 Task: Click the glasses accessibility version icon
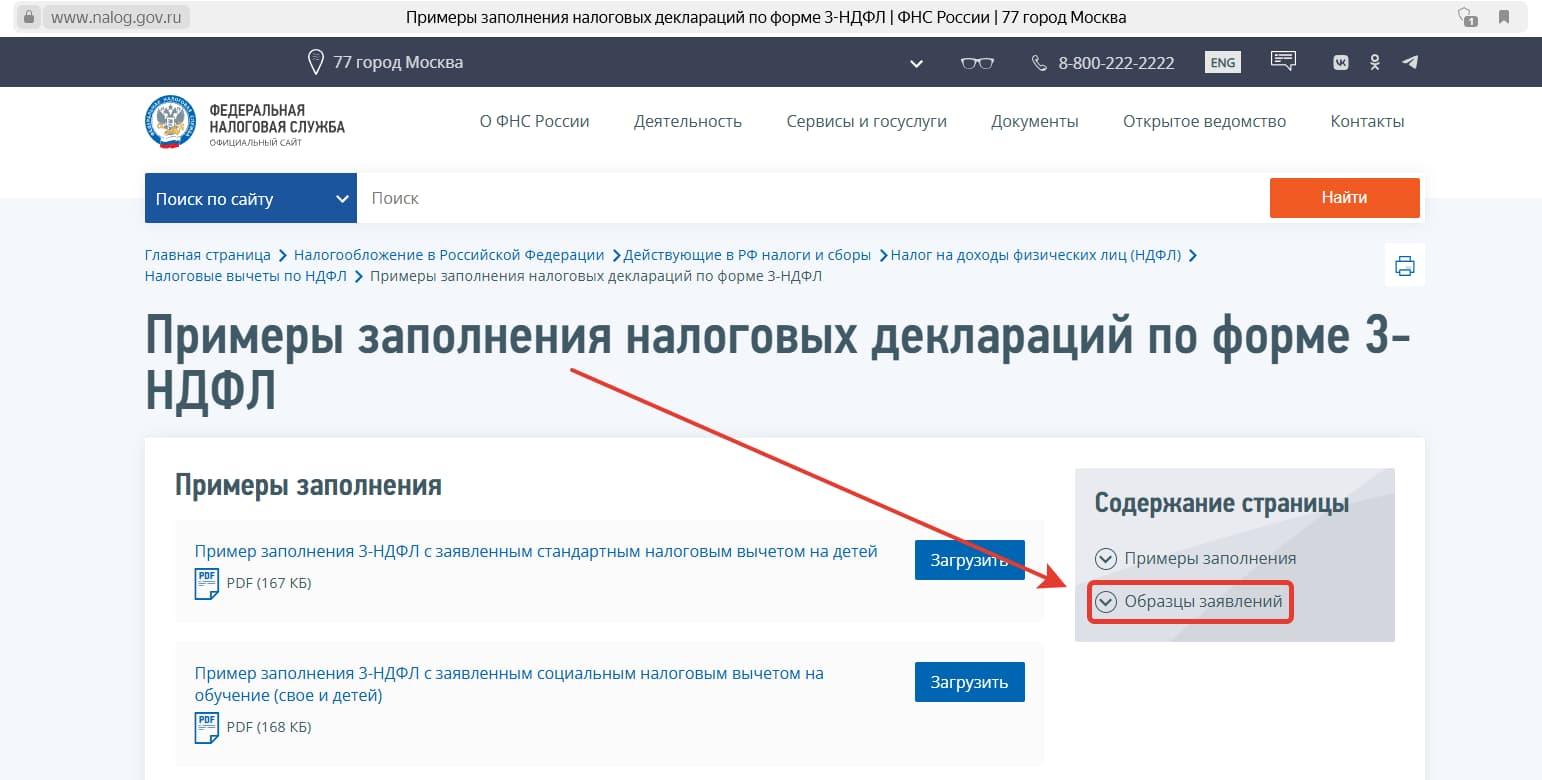coord(977,63)
